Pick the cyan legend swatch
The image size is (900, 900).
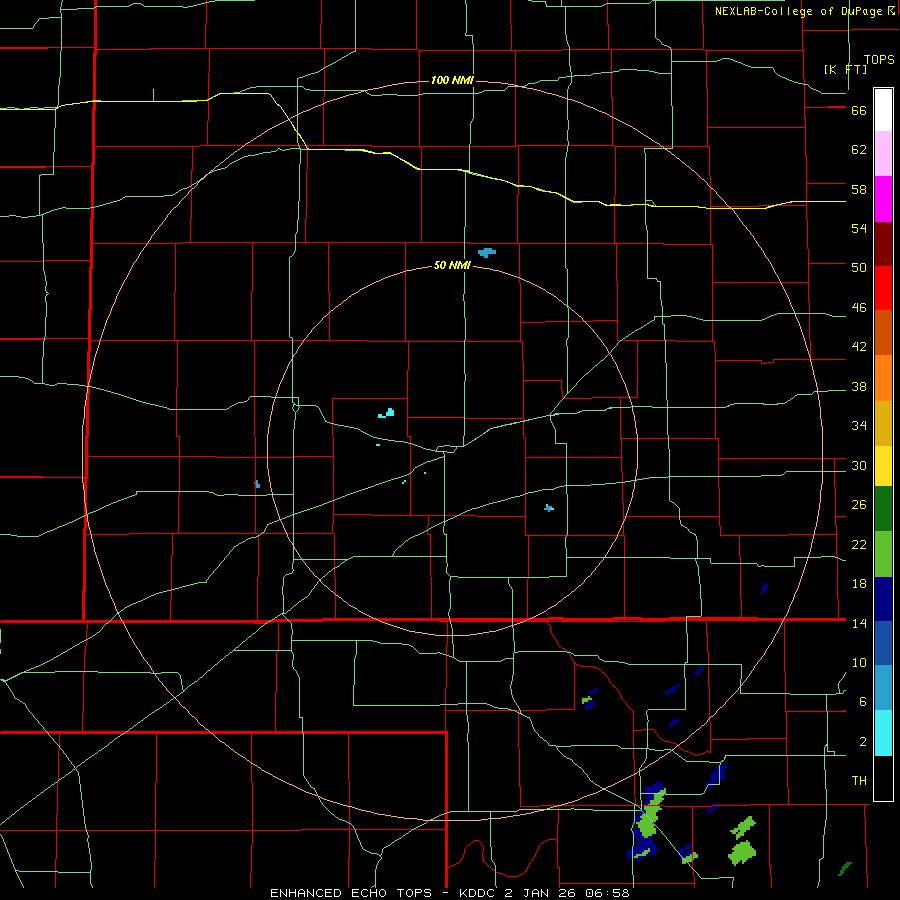point(883,733)
